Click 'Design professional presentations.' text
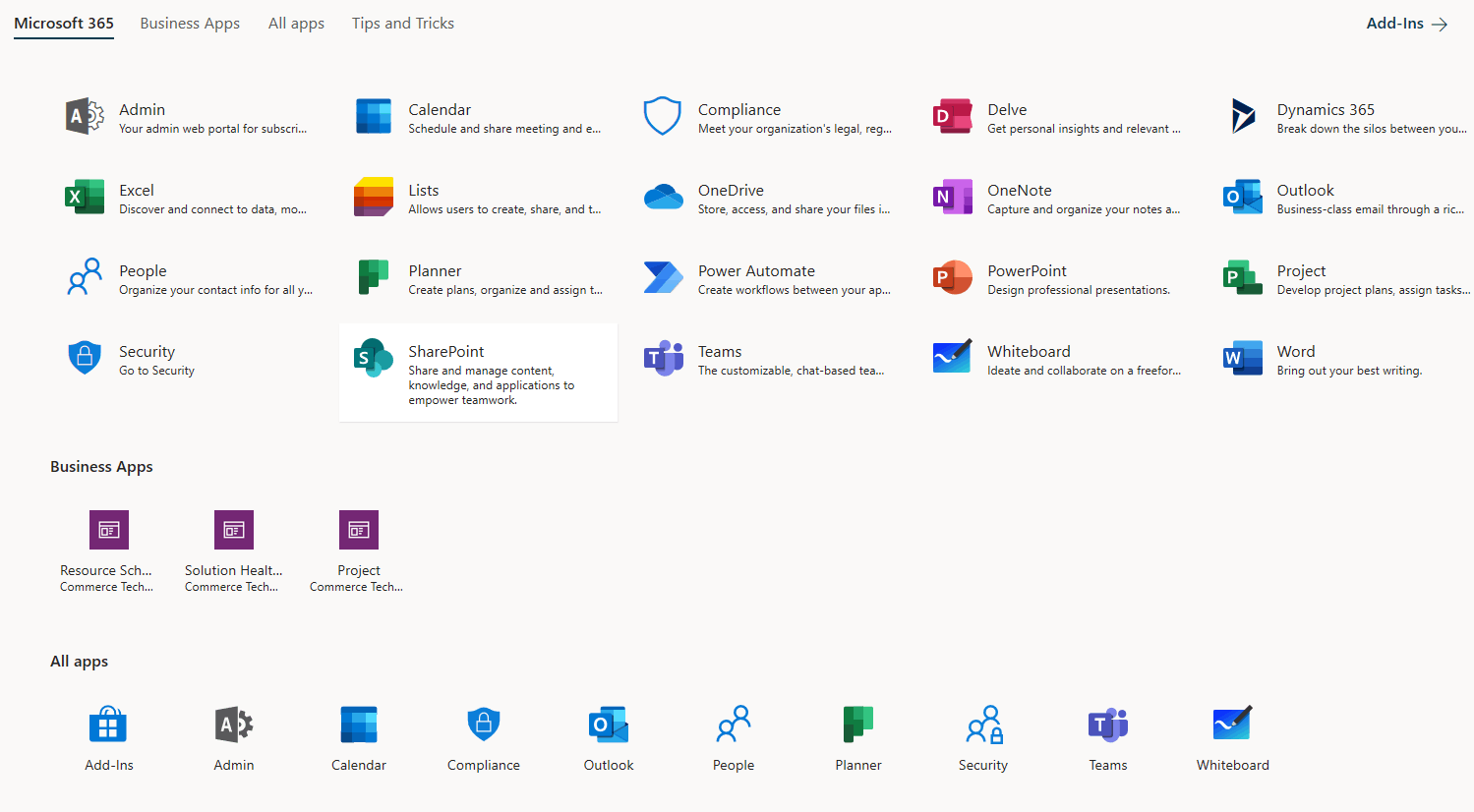This screenshot has height=812, width=1474. point(1079,290)
